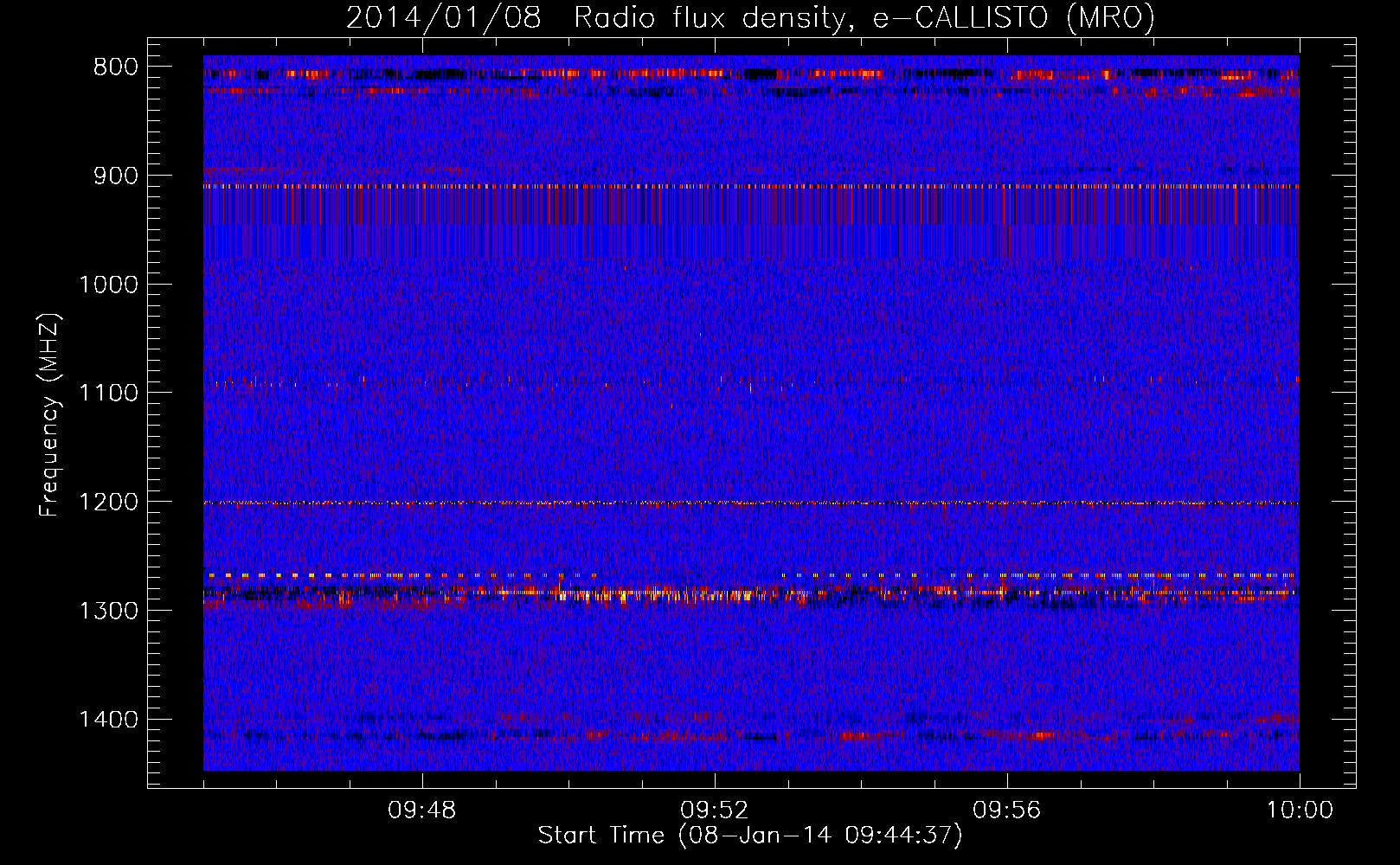
Task: Click the 09:48 time tick label
Action: coord(422,811)
